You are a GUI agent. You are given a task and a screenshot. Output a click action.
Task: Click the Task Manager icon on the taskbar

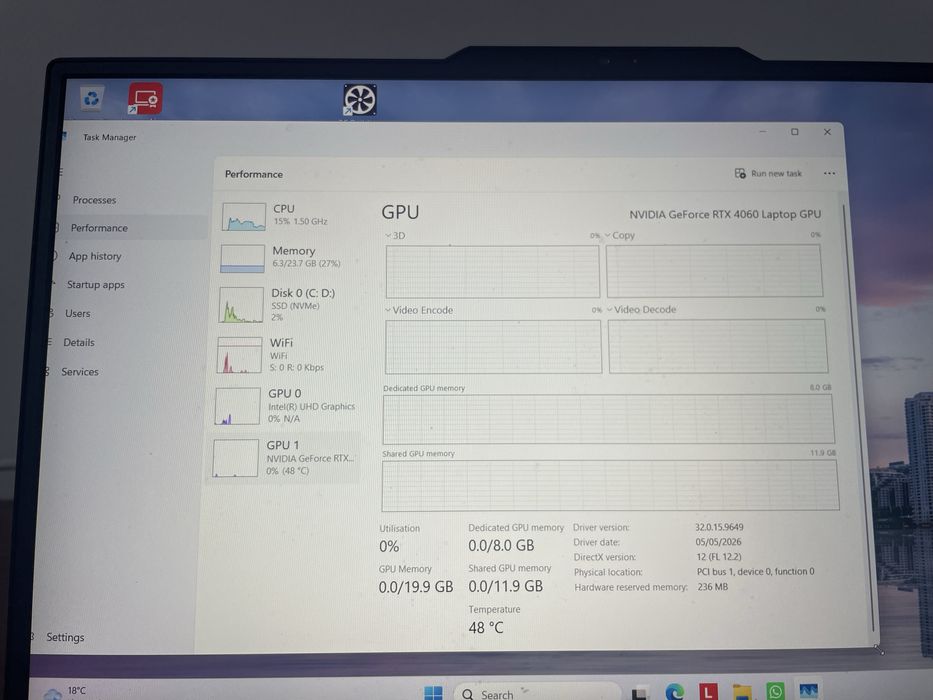click(809, 691)
